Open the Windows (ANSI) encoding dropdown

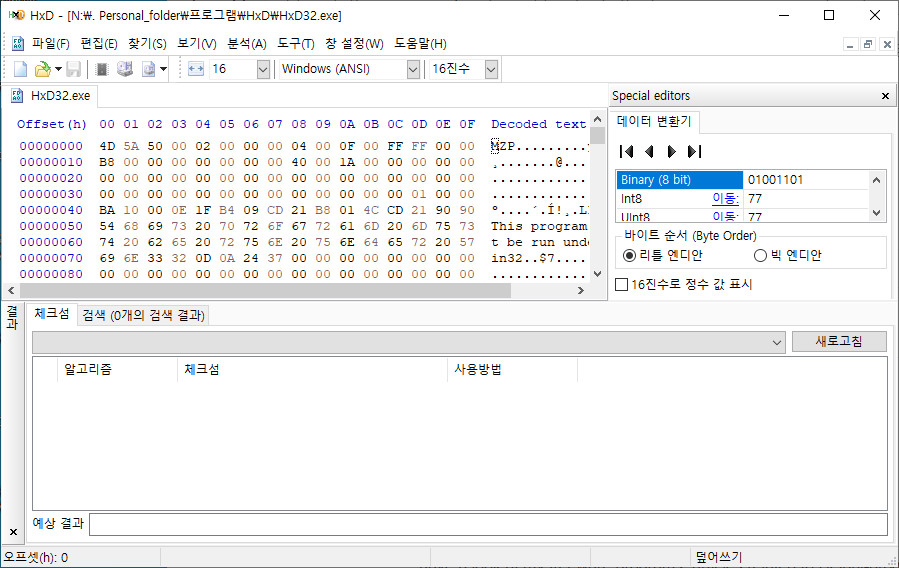coord(413,69)
